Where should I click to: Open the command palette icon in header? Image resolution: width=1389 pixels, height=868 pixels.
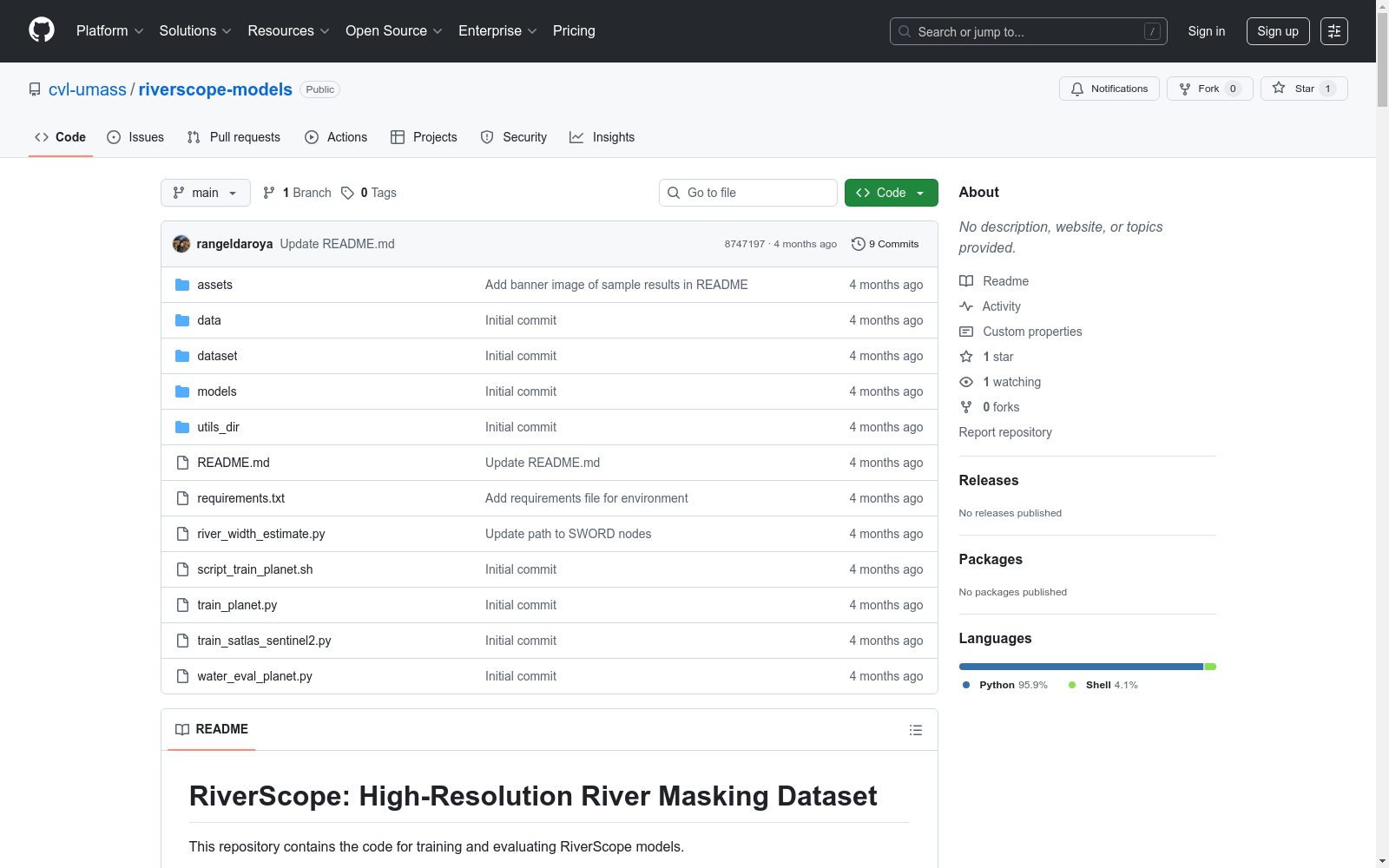pyautogui.click(x=1333, y=31)
